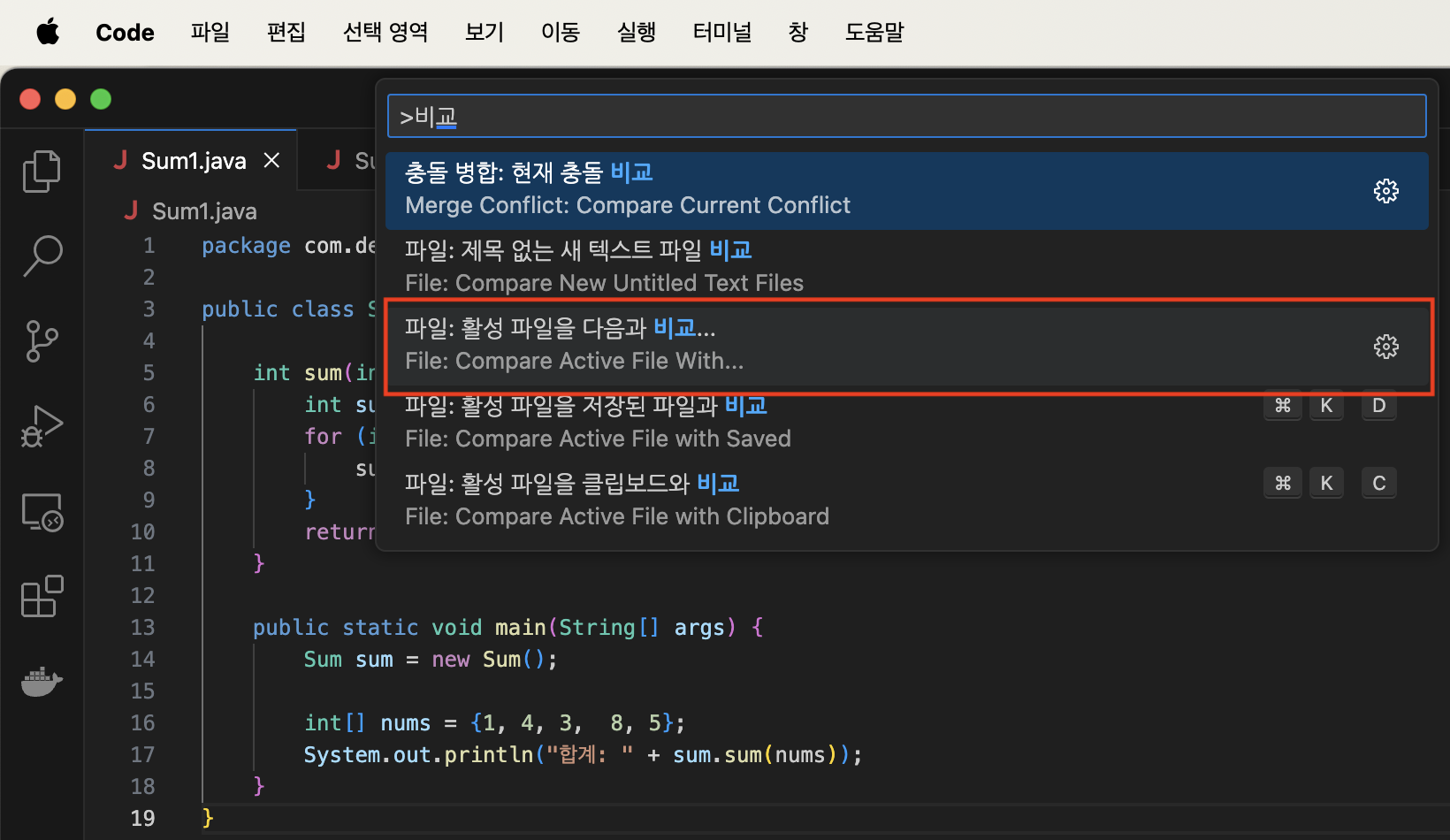This screenshot has width=1450, height=840.
Task: Click the 'package' keyword on line 1
Action: [x=246, y=246]
